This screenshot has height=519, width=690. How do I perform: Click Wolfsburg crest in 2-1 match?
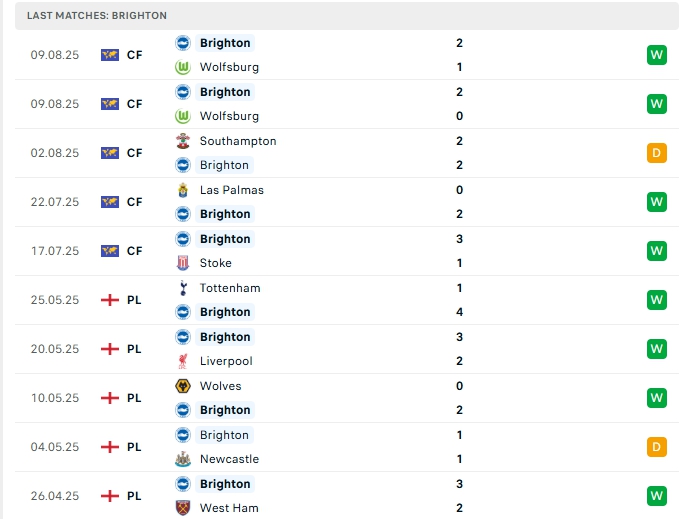pyautogui.click(x=183, y=67)
